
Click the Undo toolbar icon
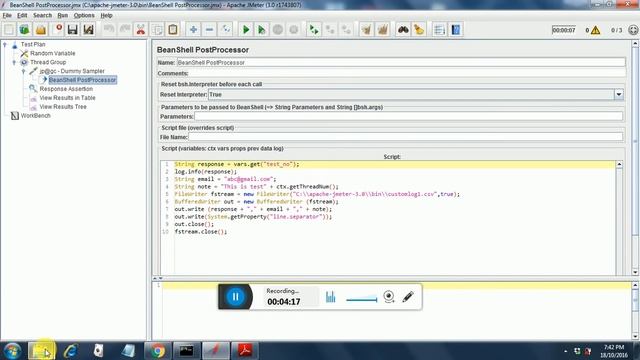[109, 29]
